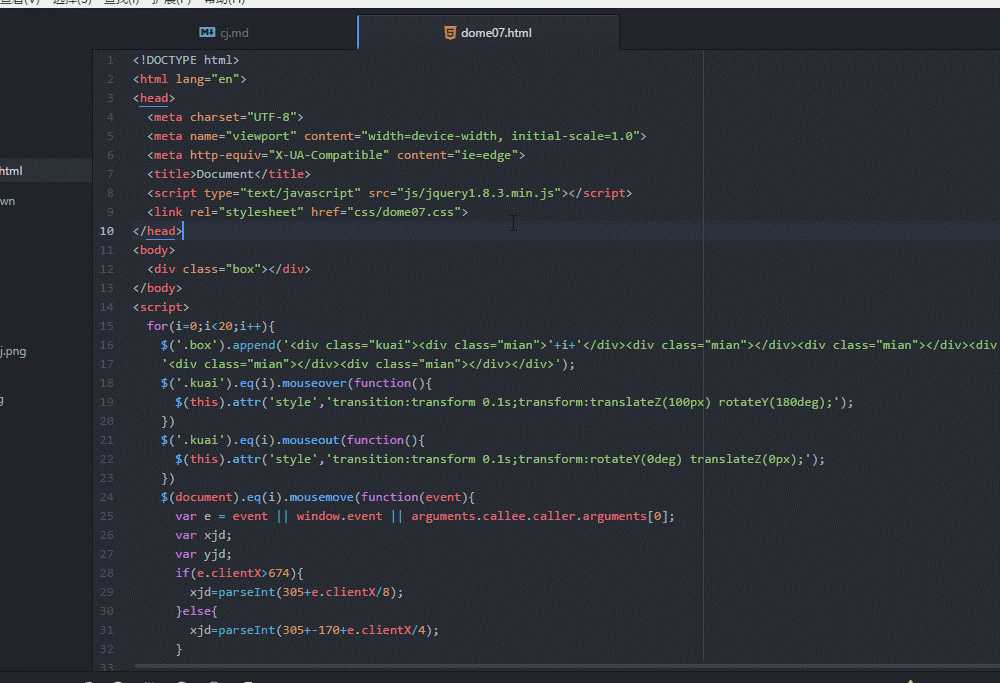Switch to the cj.md tab
Image resolution: width=1000 pixels, height=683 pixels.
coord(224,33)
